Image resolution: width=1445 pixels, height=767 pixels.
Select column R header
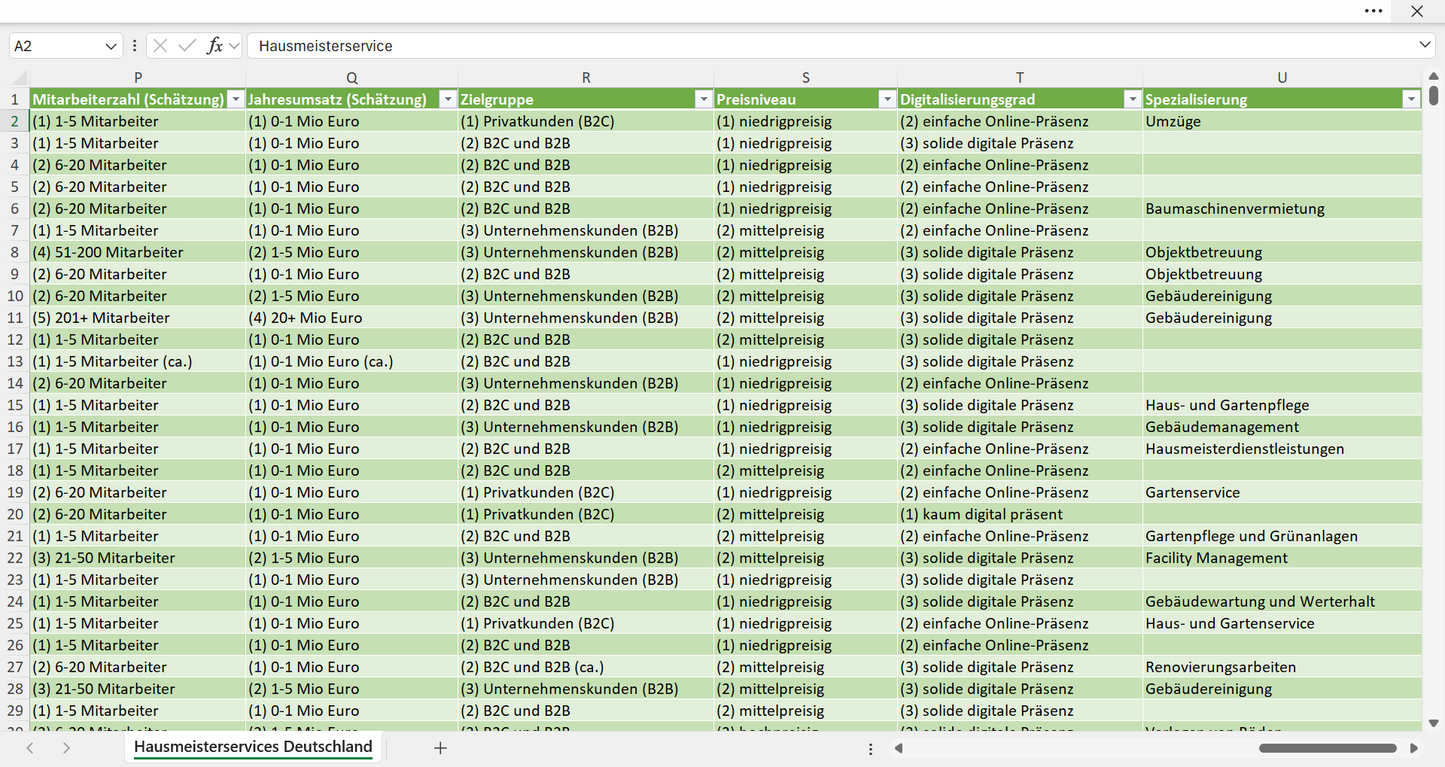pos(586,77)
